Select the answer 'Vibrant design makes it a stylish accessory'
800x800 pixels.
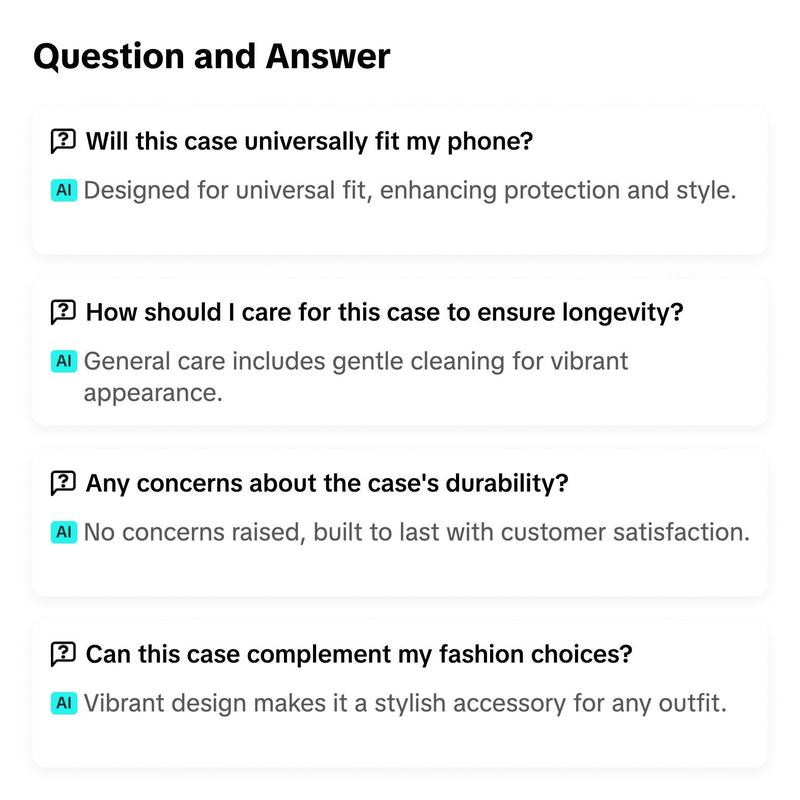[405, 703]
